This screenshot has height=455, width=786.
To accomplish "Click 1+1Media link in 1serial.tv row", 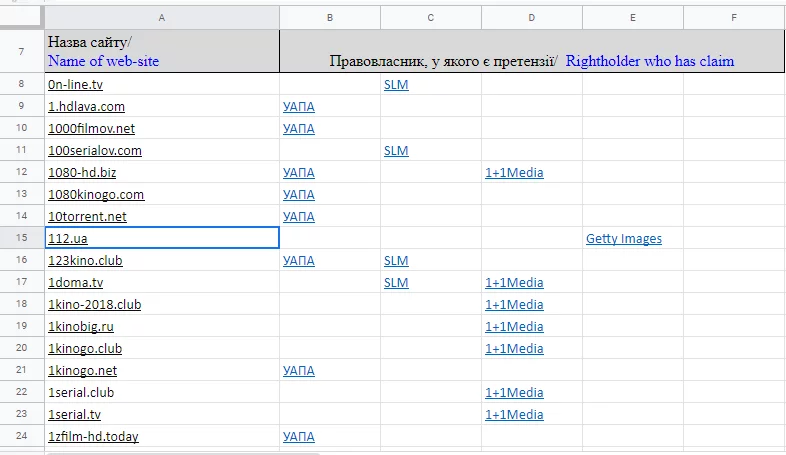I will pyautogui.click(x=514, y=416).
